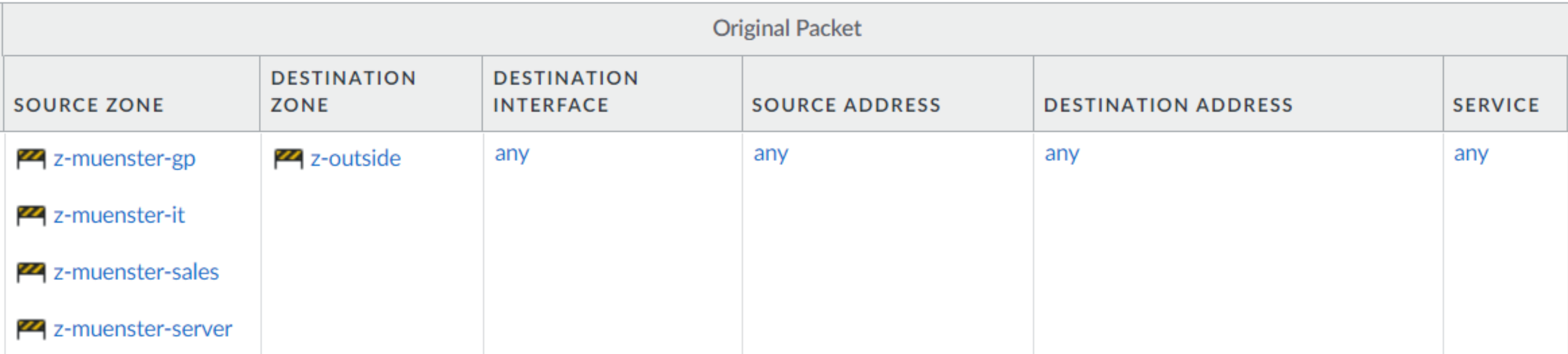Screen dimensions: 1568x354
Task: Click the Destination Address 'any' value
Action: point(1062,154)
